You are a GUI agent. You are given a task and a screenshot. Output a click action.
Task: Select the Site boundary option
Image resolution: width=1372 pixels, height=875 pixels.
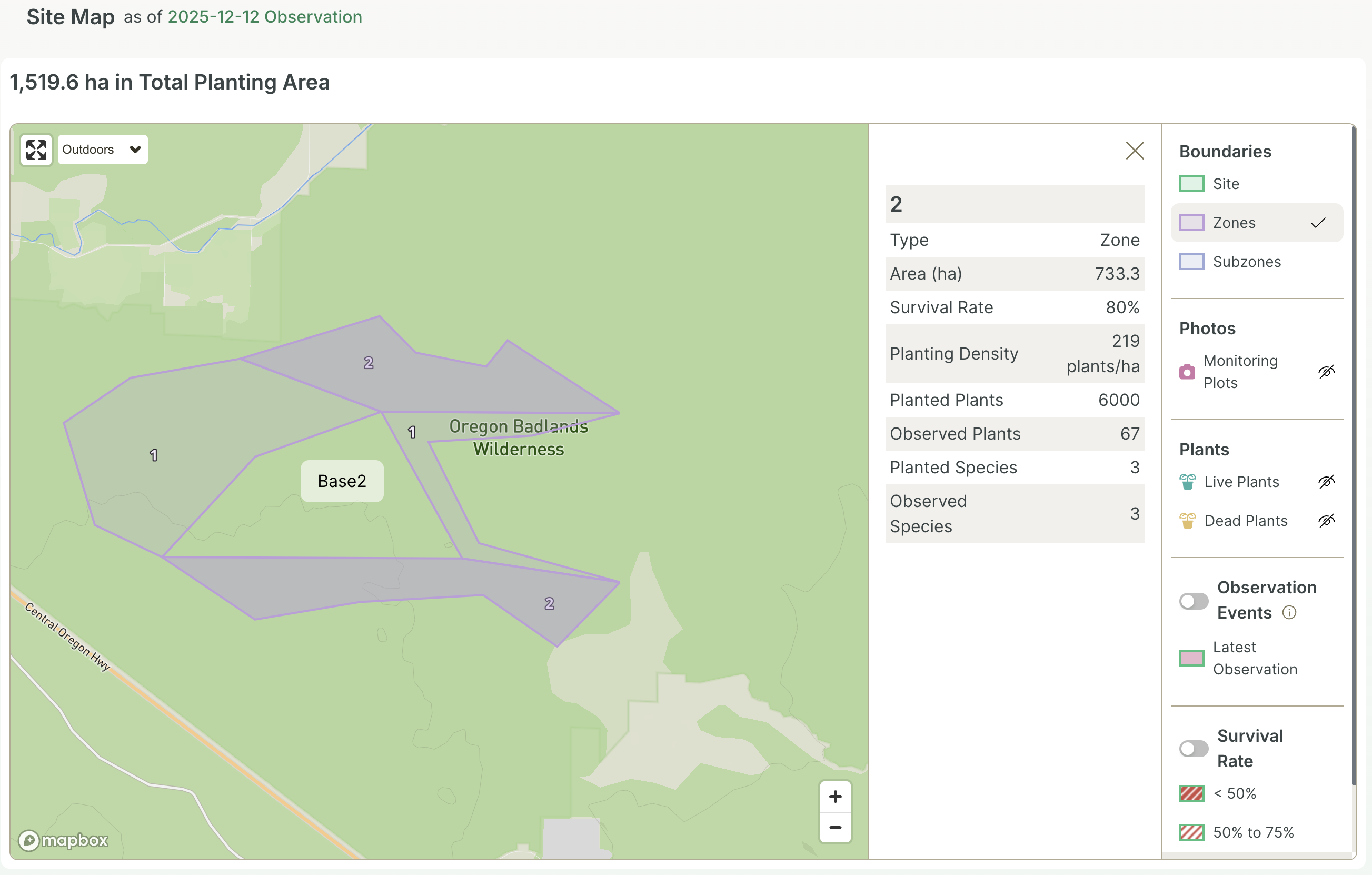point(1225,184)
